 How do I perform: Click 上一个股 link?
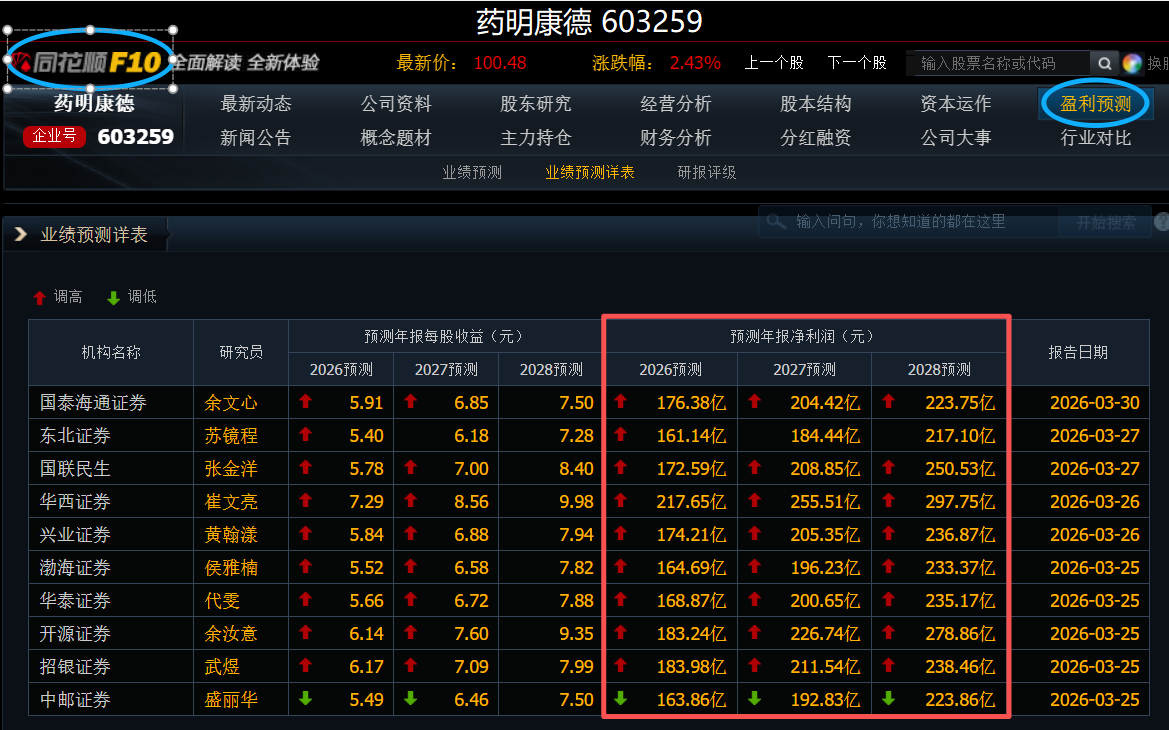tap(774, 63)
